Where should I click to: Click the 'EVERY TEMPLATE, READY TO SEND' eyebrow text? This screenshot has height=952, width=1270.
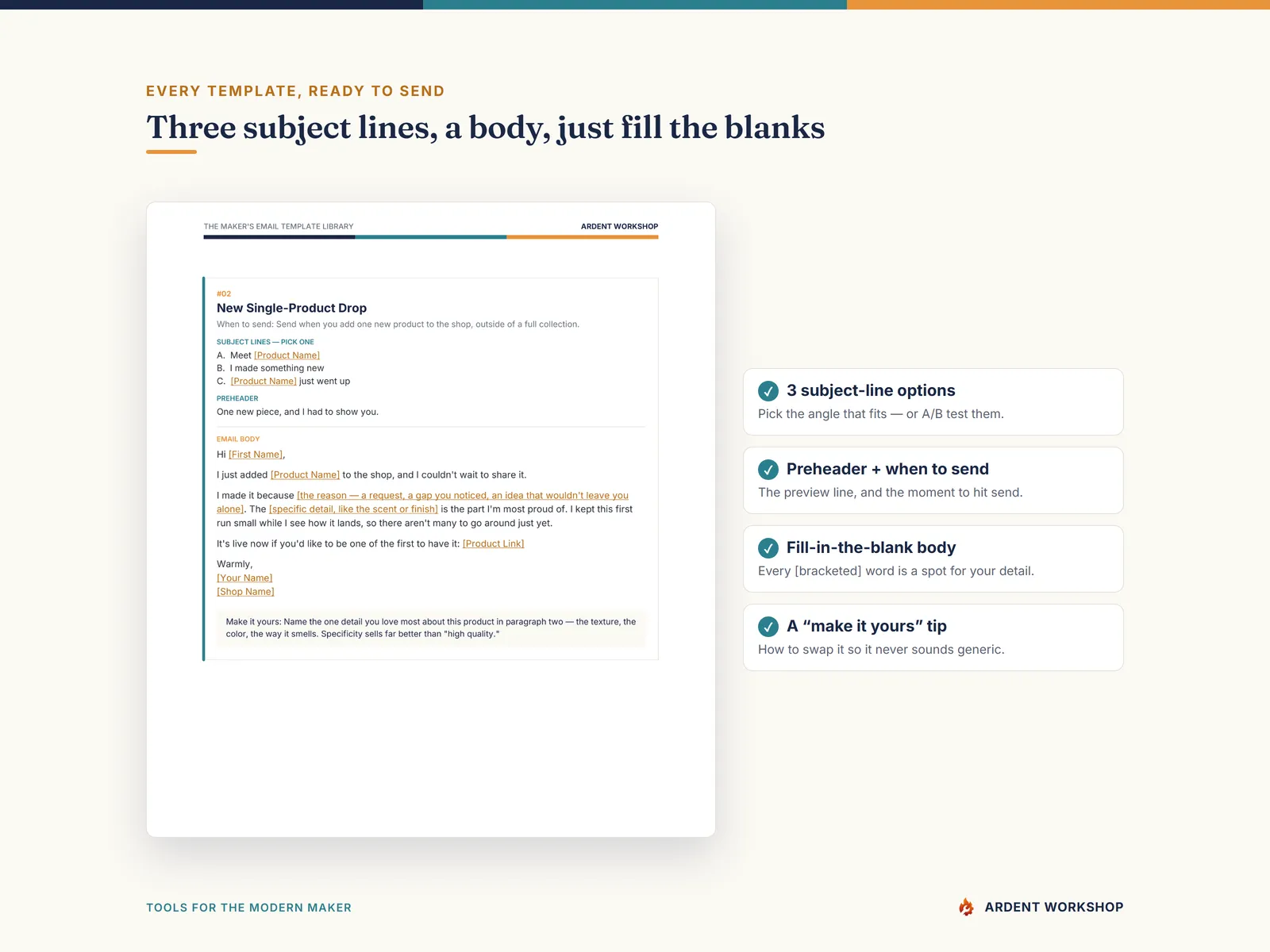pos(295,90)
